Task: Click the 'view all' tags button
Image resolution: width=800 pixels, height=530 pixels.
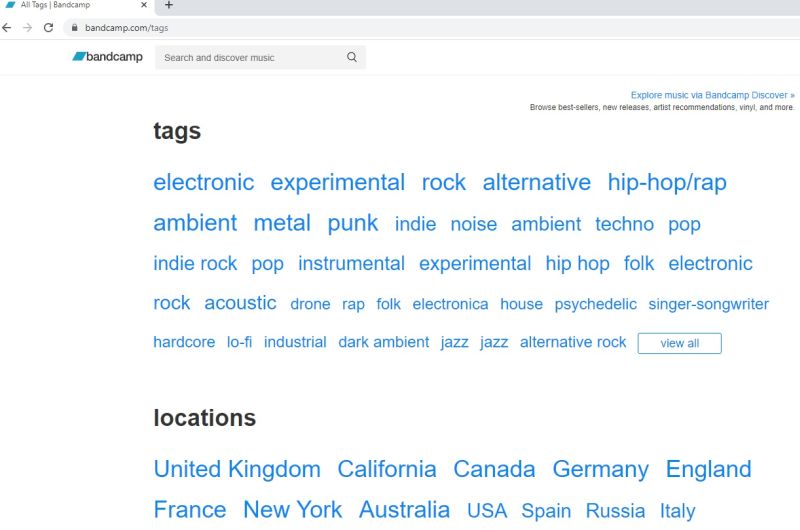Action: 679,343
